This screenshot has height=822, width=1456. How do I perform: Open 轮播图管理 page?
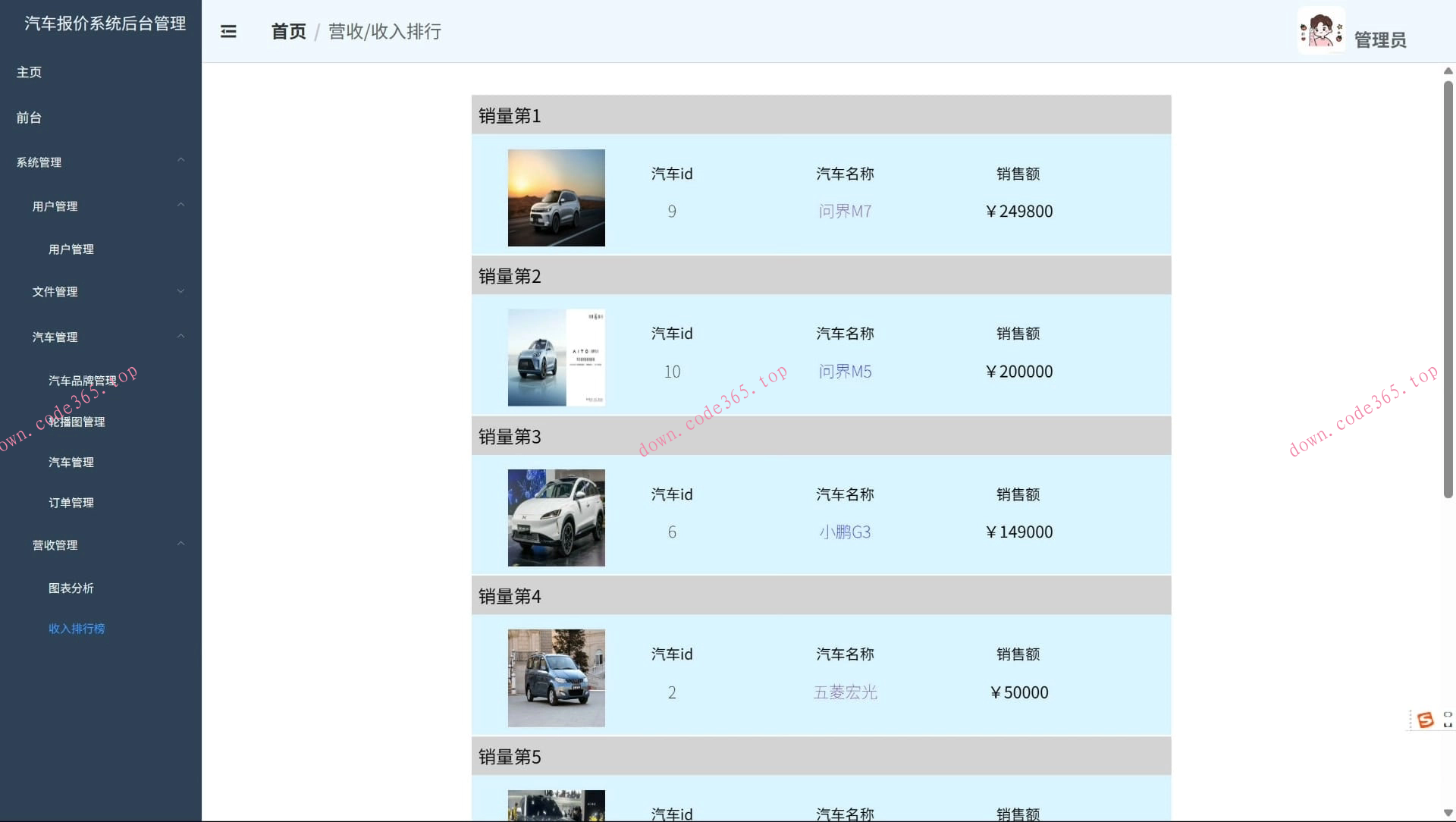(77, 422)
